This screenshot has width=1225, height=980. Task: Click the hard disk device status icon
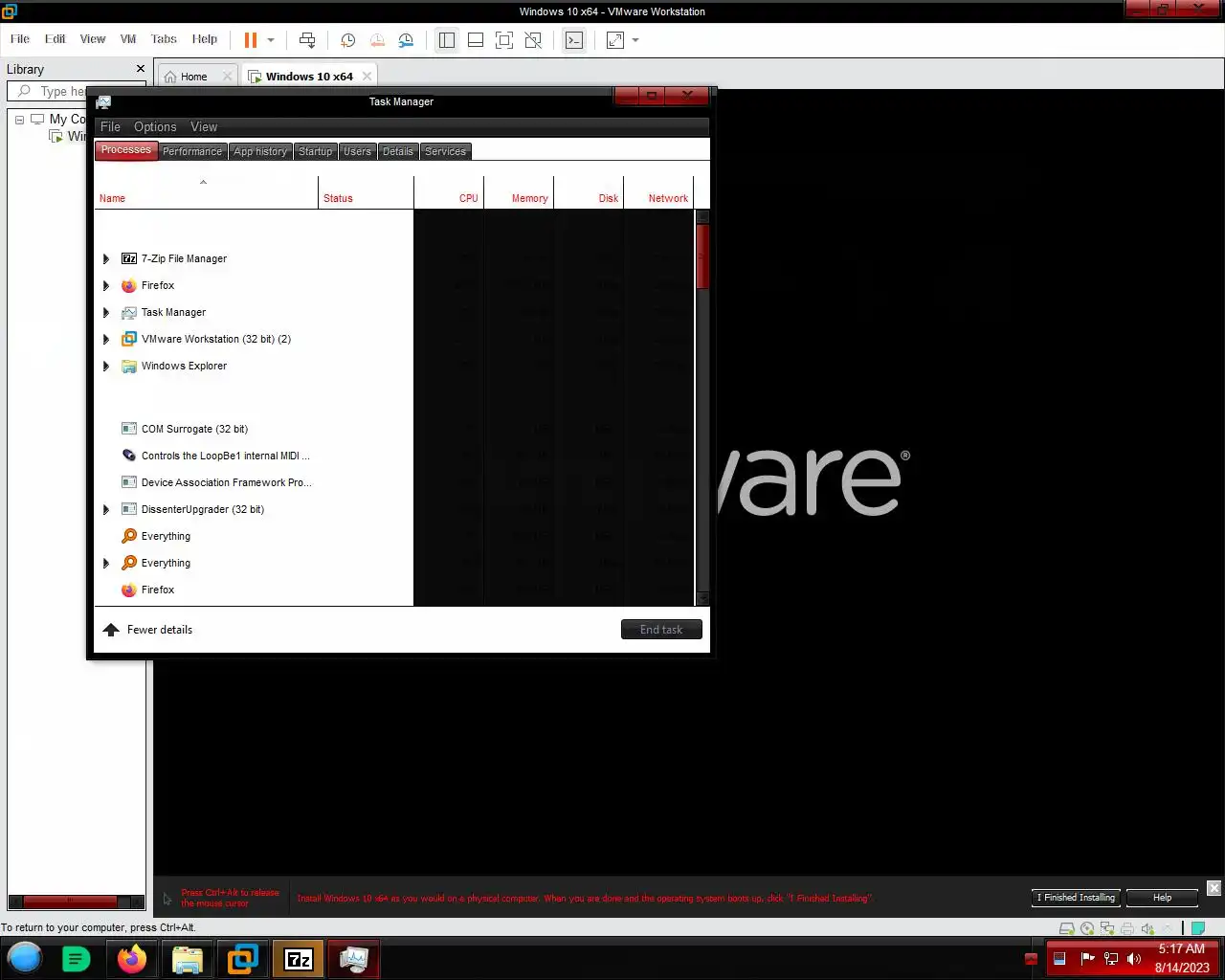[x=1067, y=928]
